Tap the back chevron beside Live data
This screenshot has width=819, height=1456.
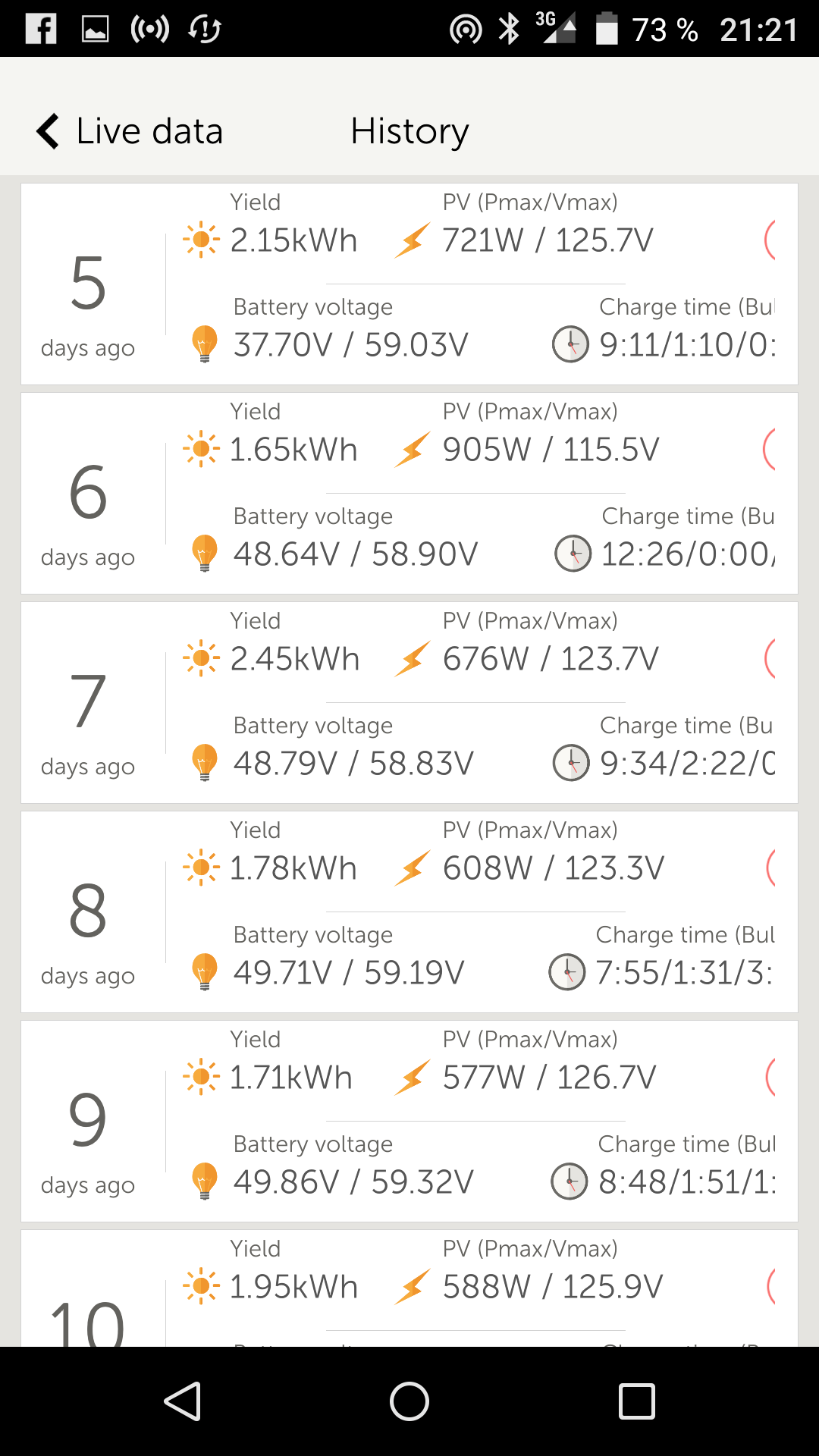(49, 131)
